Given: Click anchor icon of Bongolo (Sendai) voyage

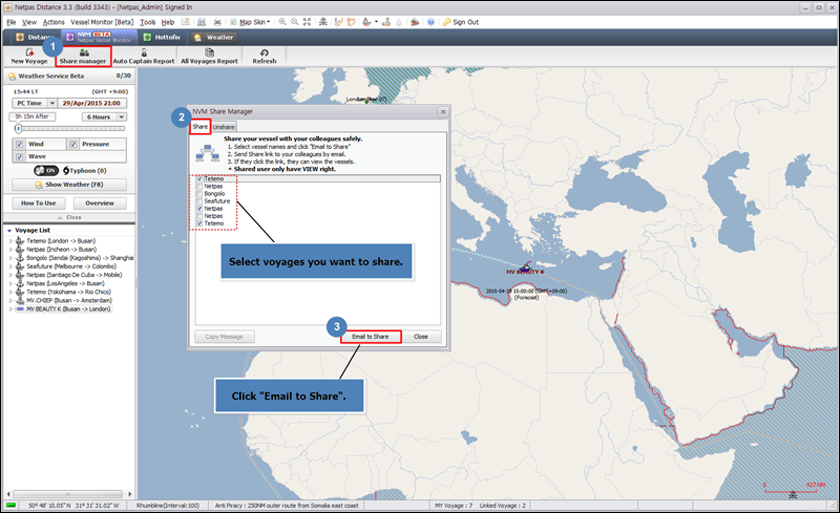Looking at the screenshot, I should tap(20, 258).
